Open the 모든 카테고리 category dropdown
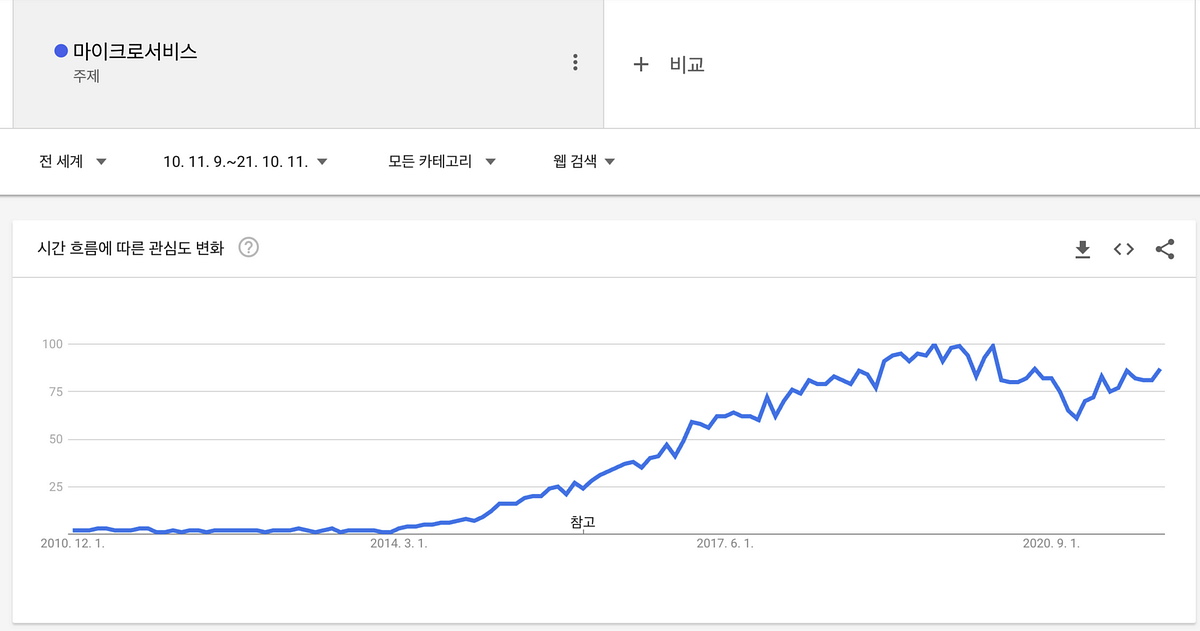The width and height of the screenshot is (1200, 631). tap(432, 161)
